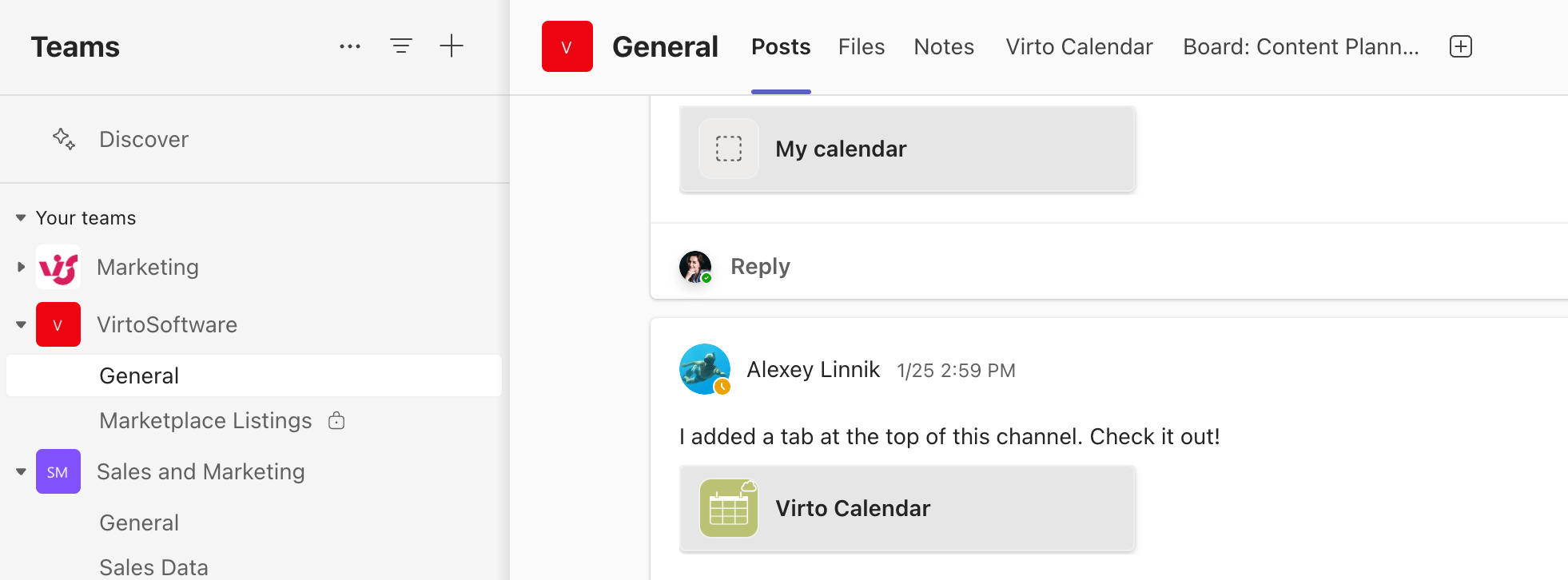Click Alexey Linnik's profile picture
Viewport: 1568px width, 580px height.
pos(704,369)
